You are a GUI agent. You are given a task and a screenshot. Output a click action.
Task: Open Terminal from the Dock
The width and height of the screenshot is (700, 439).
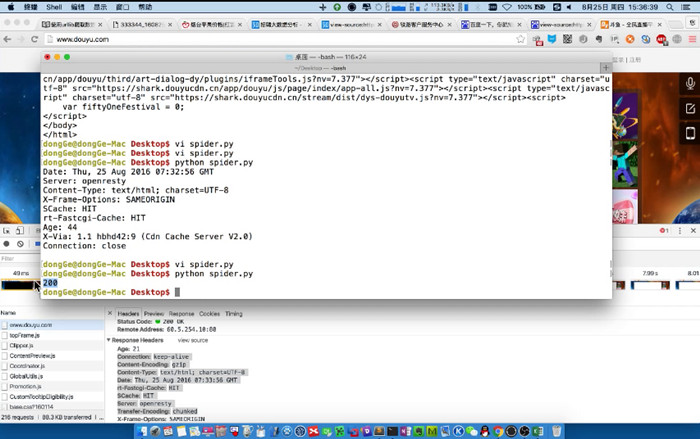tap(392, 431)
